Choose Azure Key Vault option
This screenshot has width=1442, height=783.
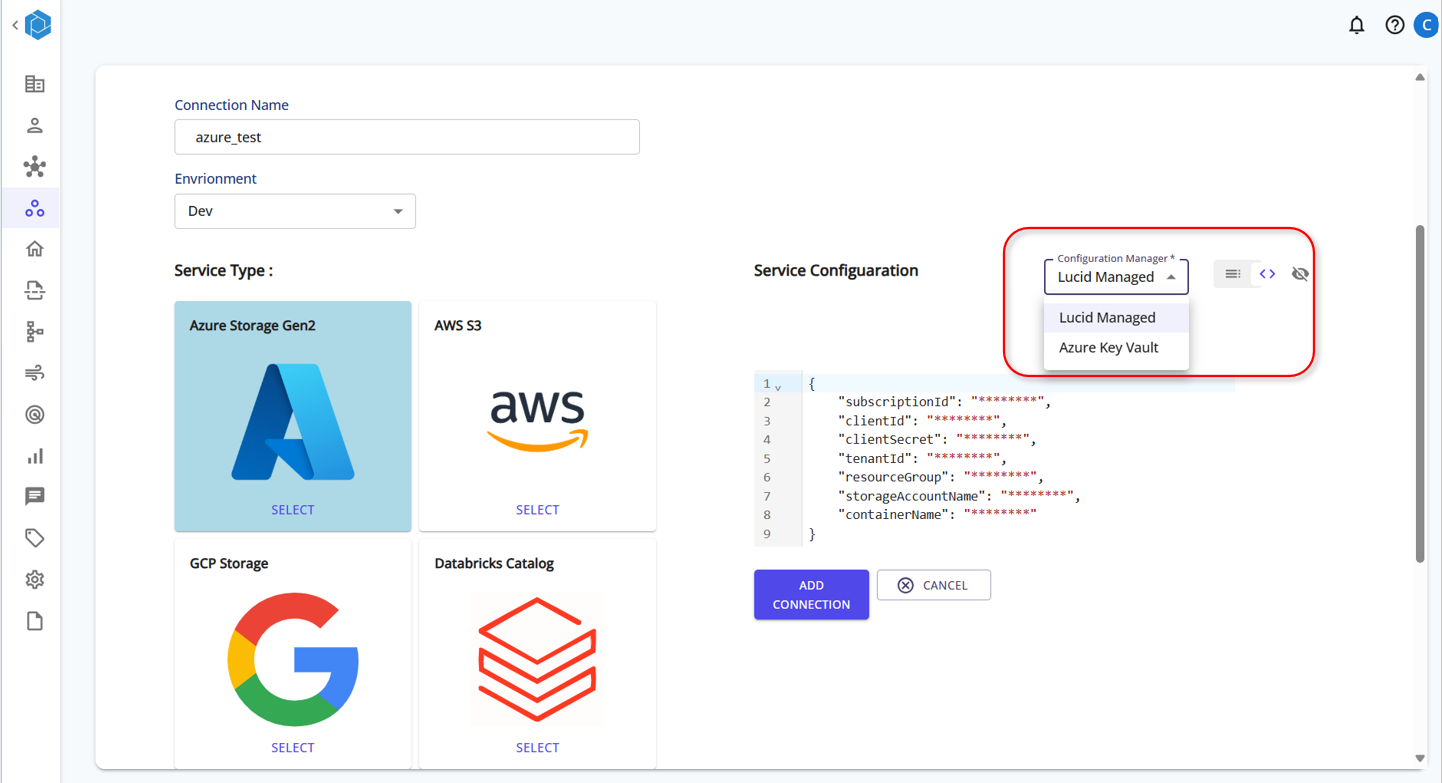point(1116,347)
